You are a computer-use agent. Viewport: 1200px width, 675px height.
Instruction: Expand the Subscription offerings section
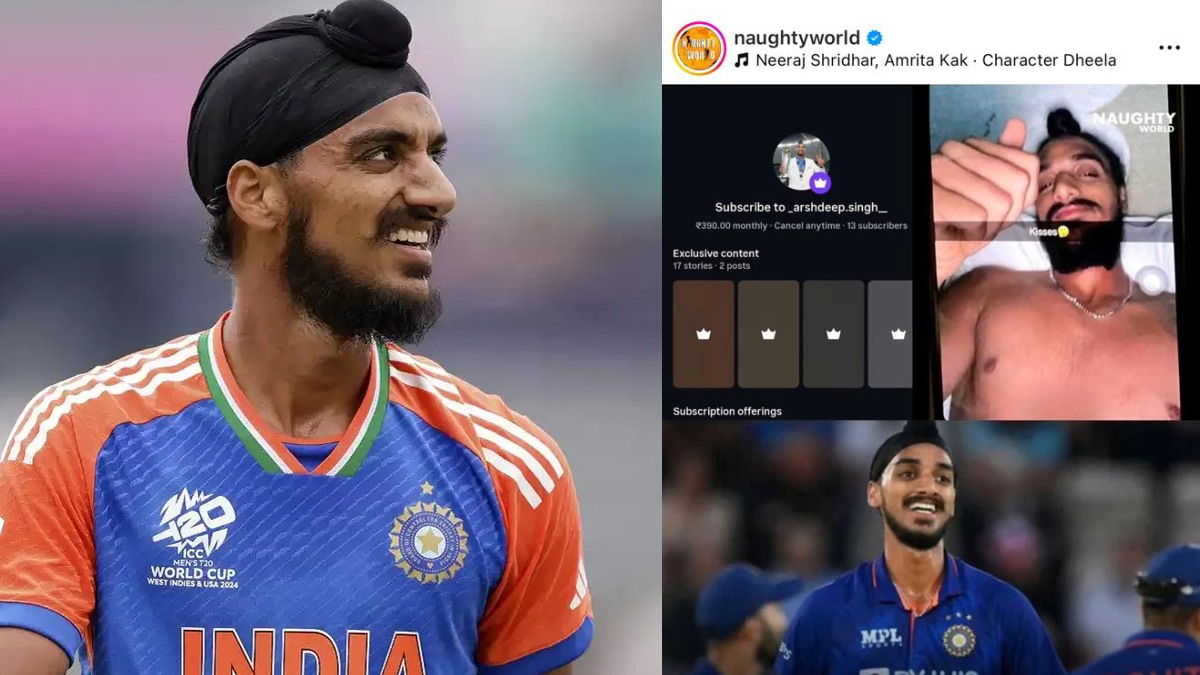pos(727,411)
